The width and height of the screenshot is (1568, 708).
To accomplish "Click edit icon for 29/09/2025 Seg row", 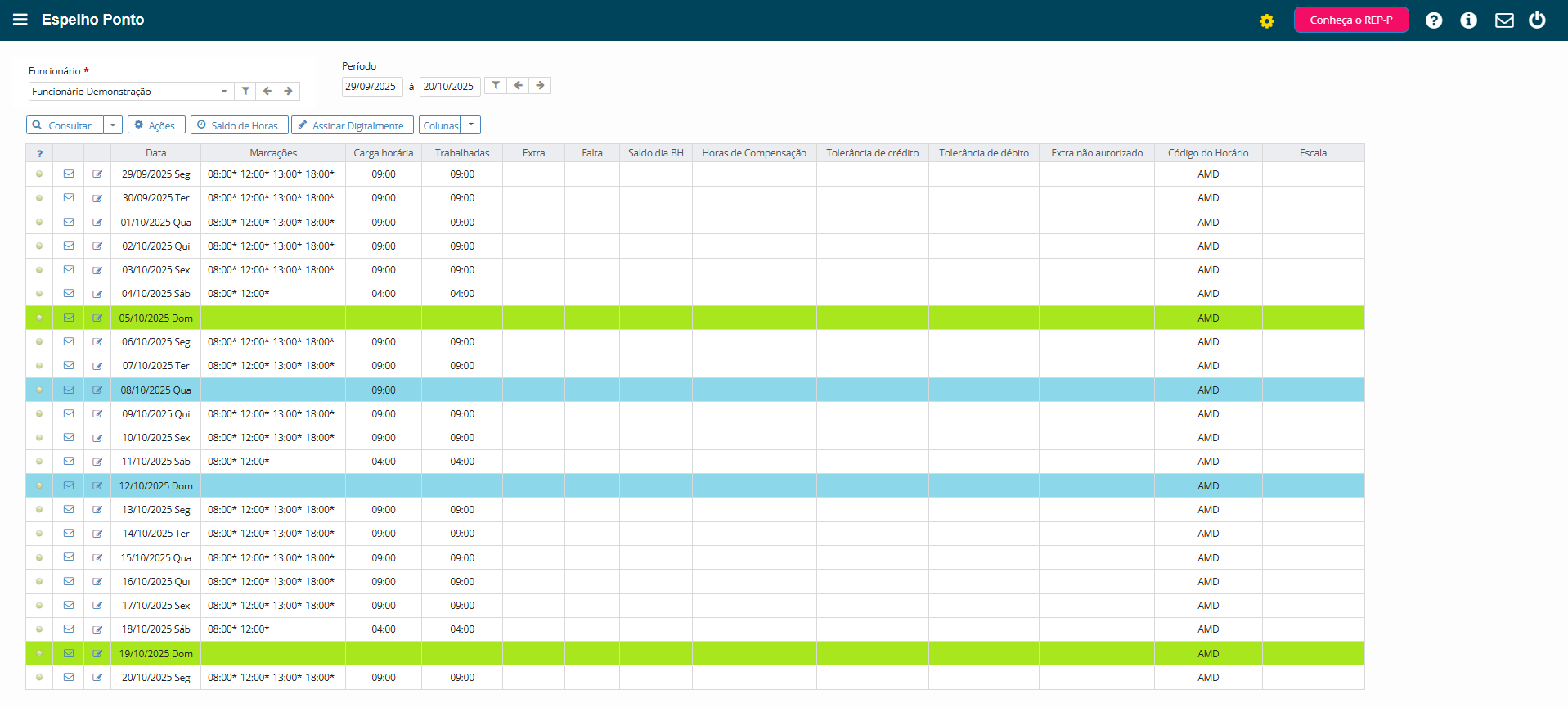I will pos(97,174).
